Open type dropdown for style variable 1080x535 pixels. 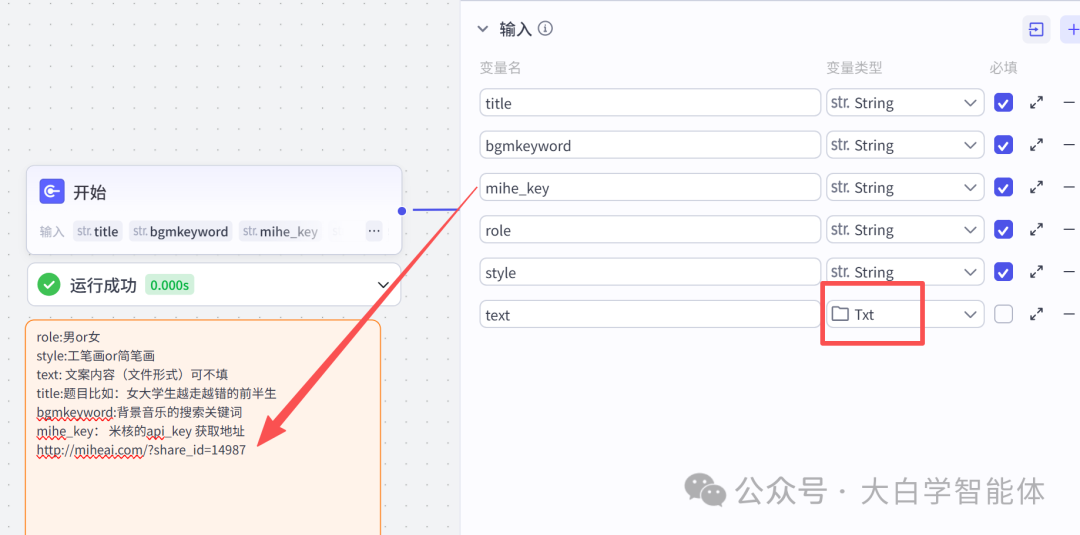905,272
